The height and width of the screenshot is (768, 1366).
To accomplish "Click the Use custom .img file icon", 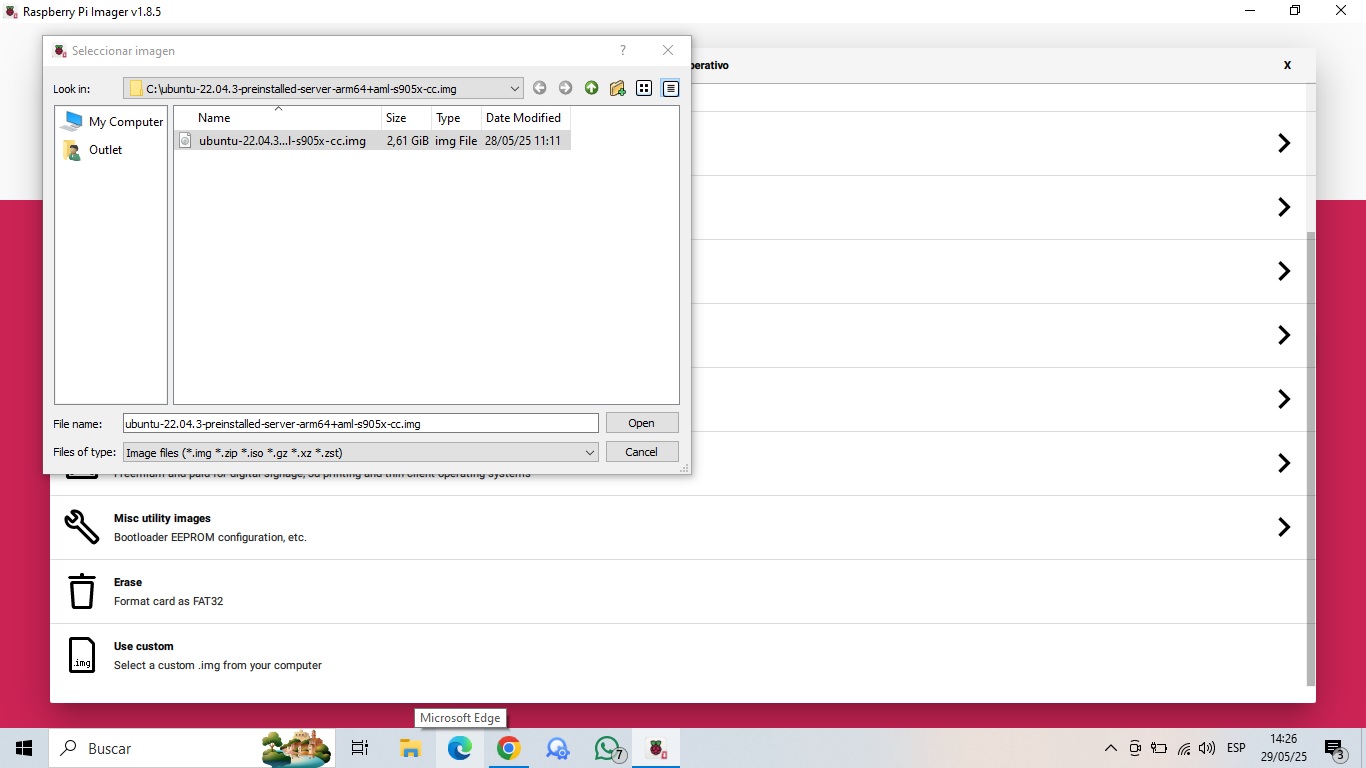I will tap(82, 655).
